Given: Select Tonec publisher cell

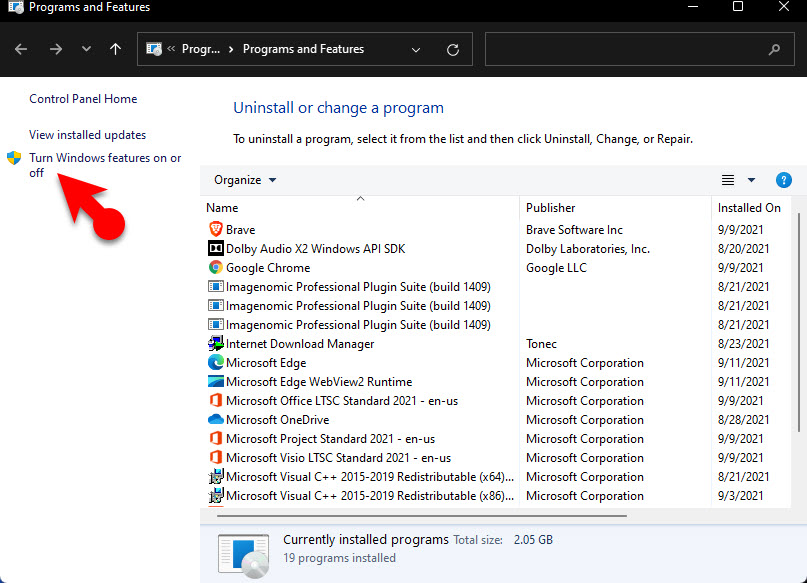Looking at the screenshot, I should (541, 344).
